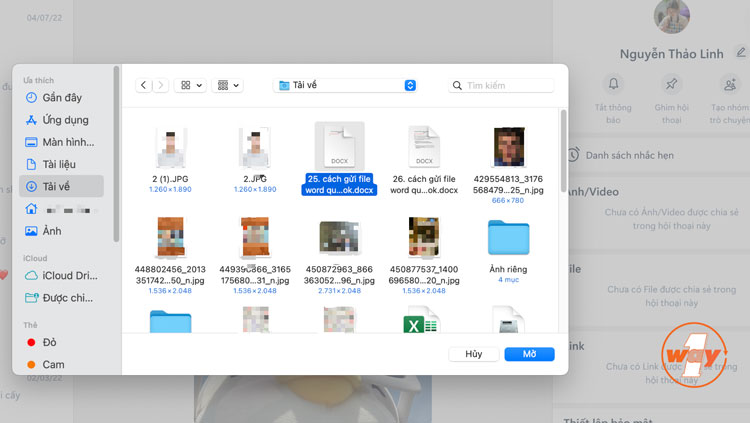Click the magnifier search icon
The height and width of the screenshot is (423, 750).
[x=457, y=85]
